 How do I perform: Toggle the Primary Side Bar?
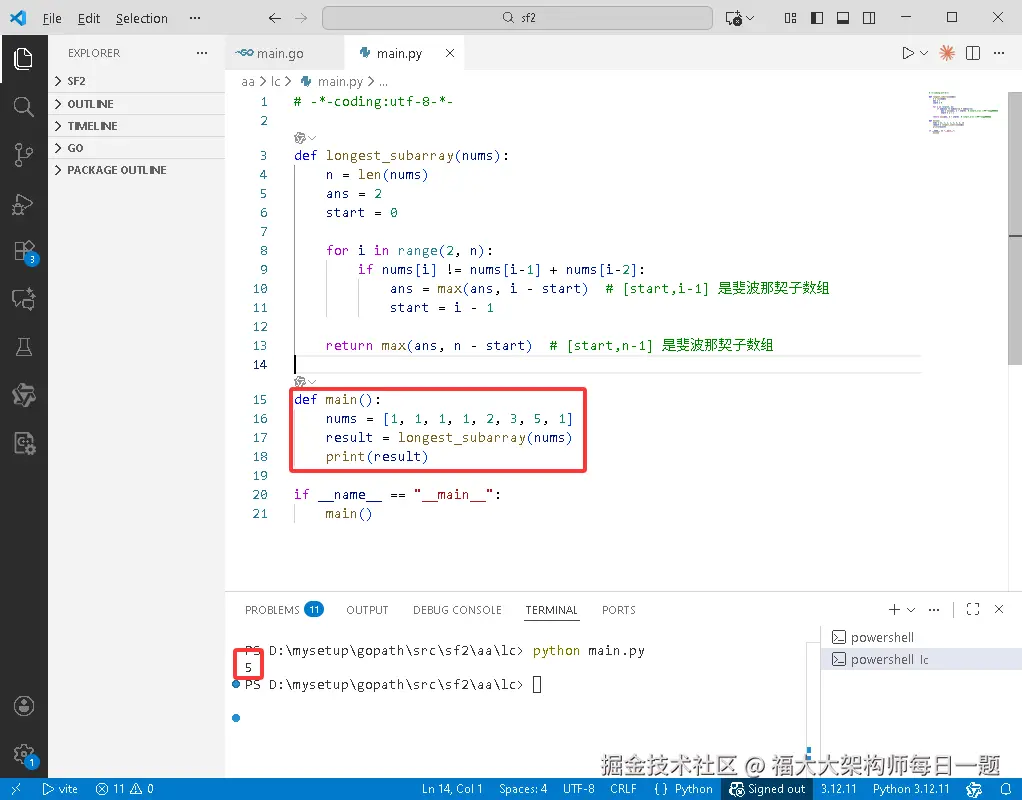[x=817, y=18]
